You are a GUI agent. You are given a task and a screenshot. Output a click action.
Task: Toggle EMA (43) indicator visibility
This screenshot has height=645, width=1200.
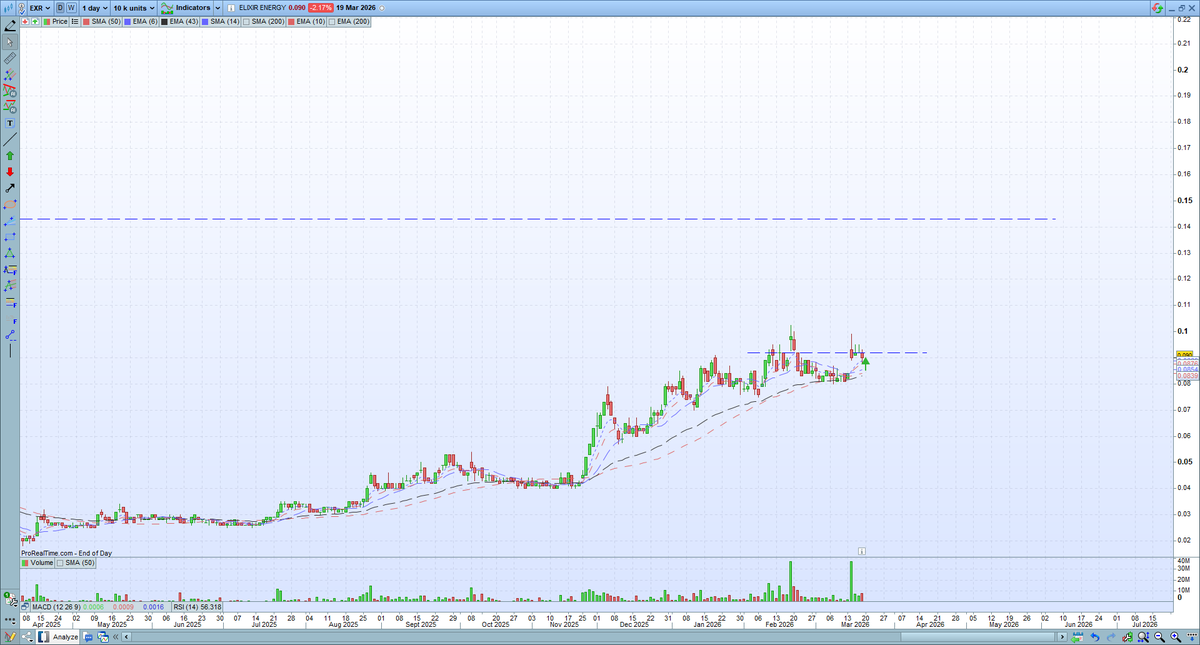tap(179, 22)
